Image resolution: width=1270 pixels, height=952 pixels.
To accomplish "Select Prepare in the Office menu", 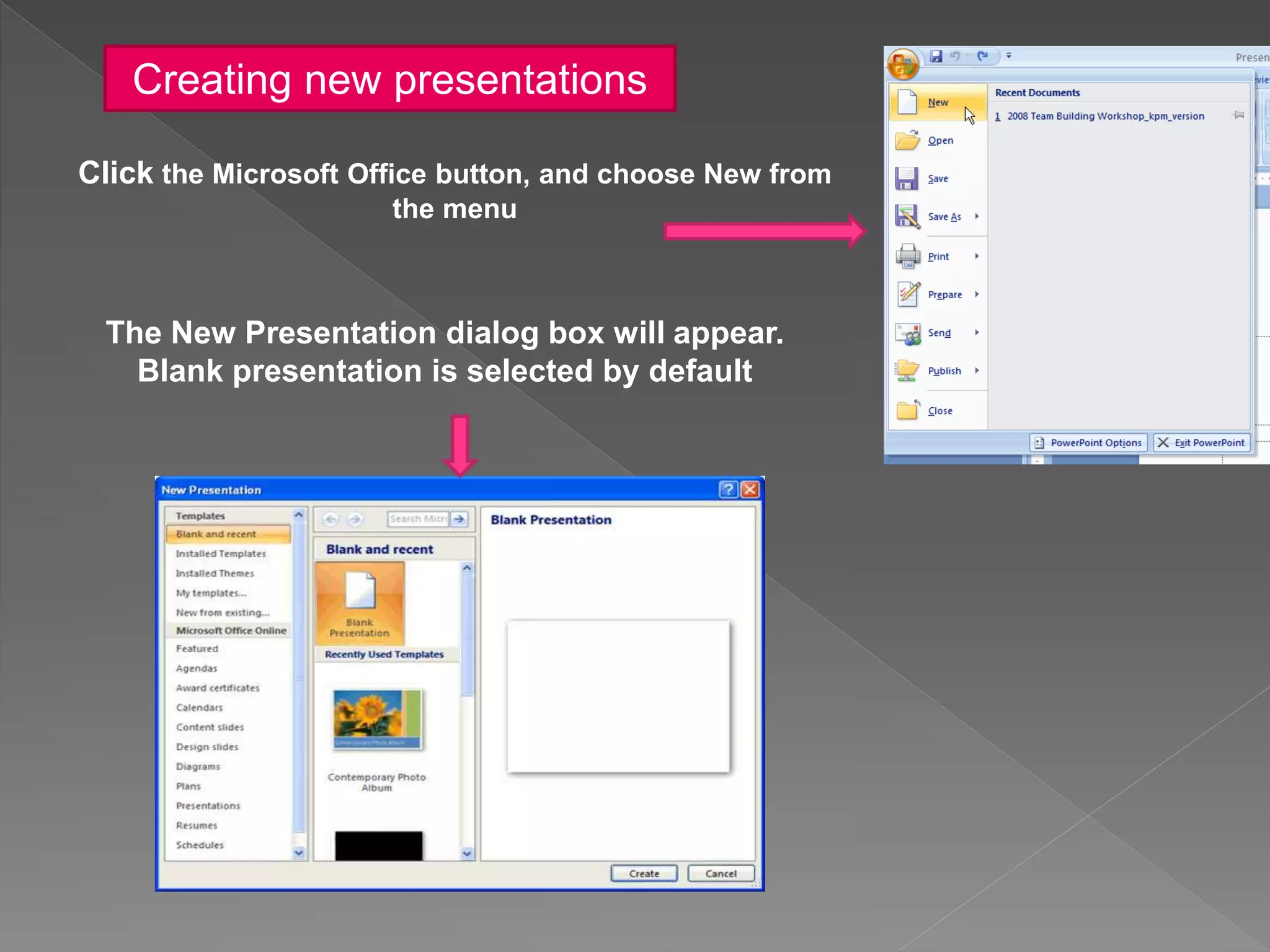I will click(938, 294).
